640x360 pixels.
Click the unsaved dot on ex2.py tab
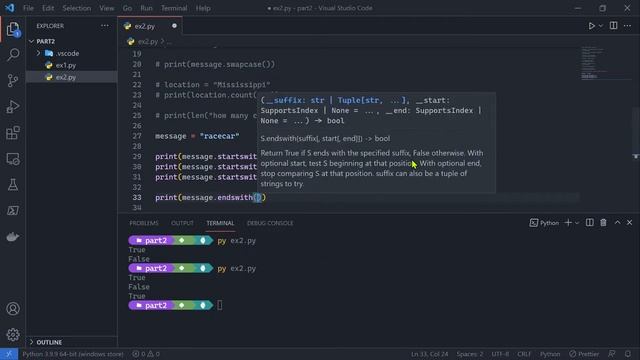point(174,26)
